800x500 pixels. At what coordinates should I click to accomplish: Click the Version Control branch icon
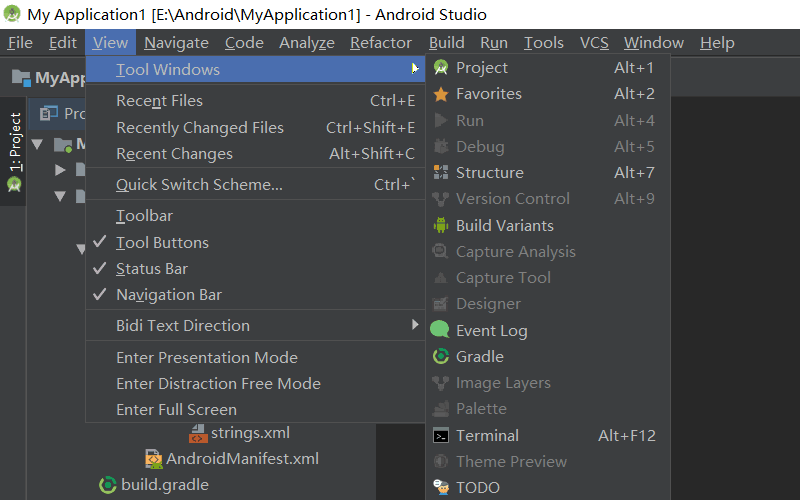point(440,199)
